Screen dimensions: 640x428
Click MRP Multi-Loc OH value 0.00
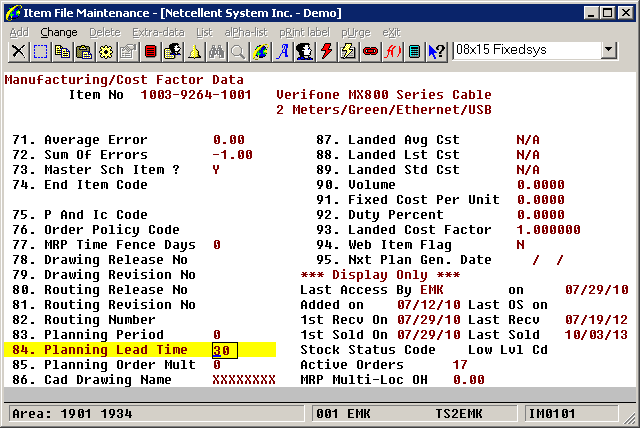point(469,380)
